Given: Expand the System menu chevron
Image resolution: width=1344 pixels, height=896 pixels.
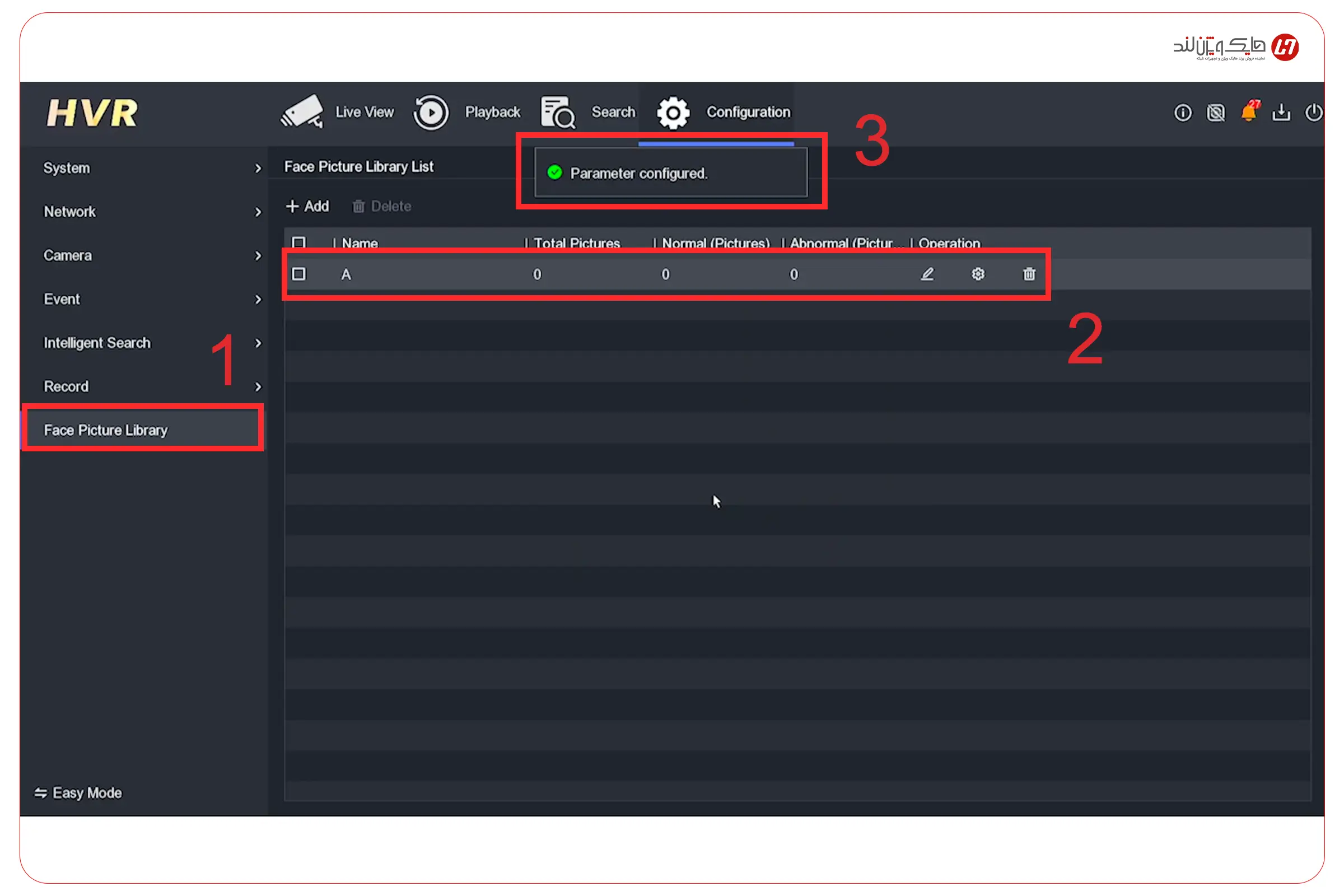Looking at the screenshot, I should (x=258, y=169).
